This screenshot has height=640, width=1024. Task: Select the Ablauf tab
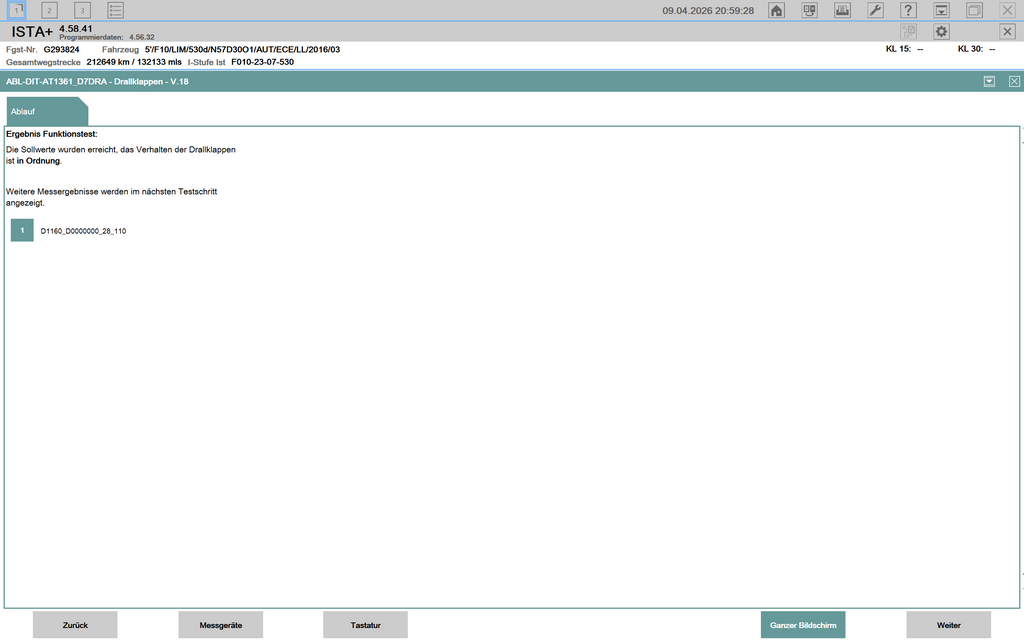[x=24, y=111]
